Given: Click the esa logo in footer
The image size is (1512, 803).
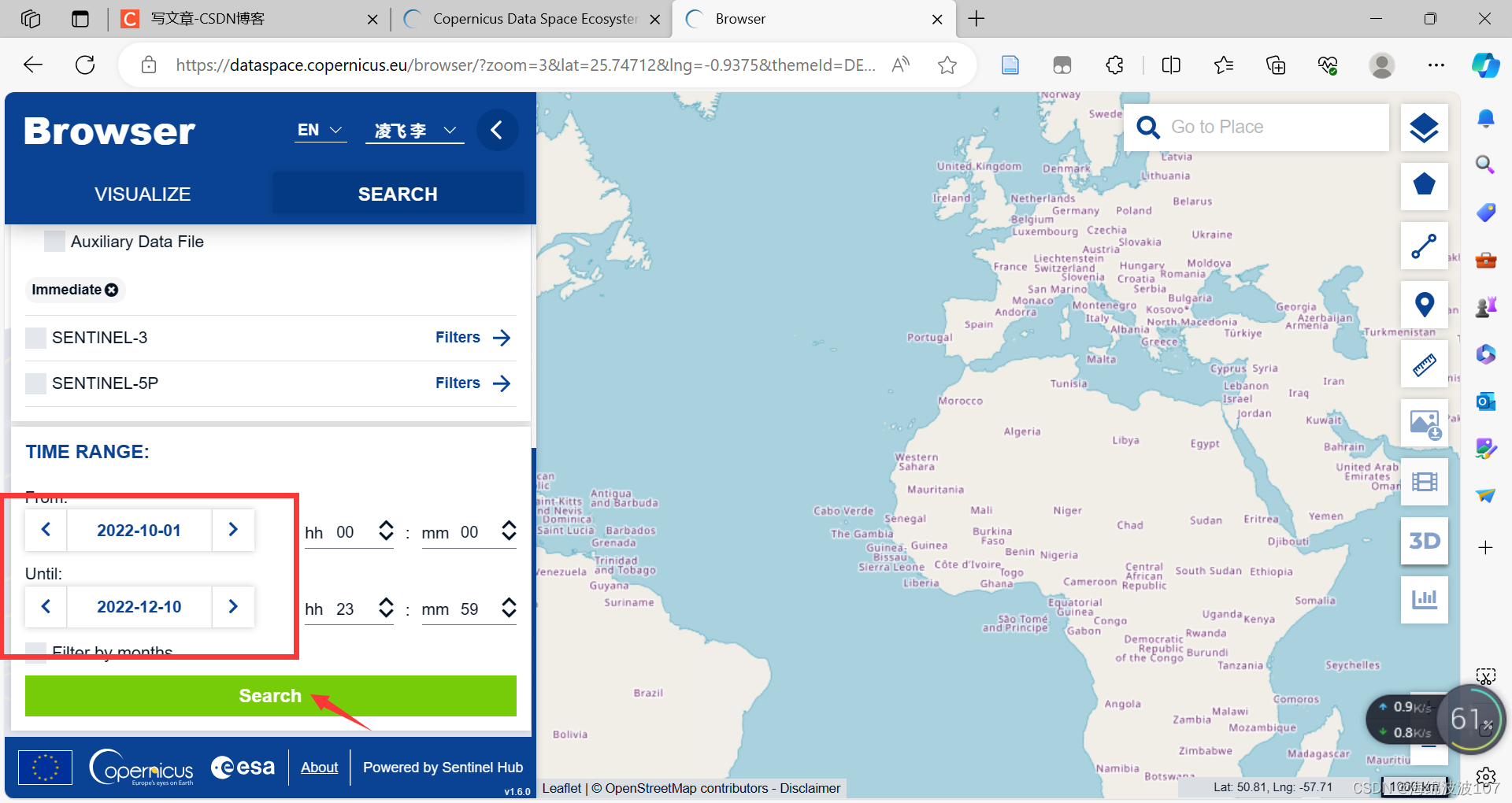Looking at the screenshot, I should point(243,767).
